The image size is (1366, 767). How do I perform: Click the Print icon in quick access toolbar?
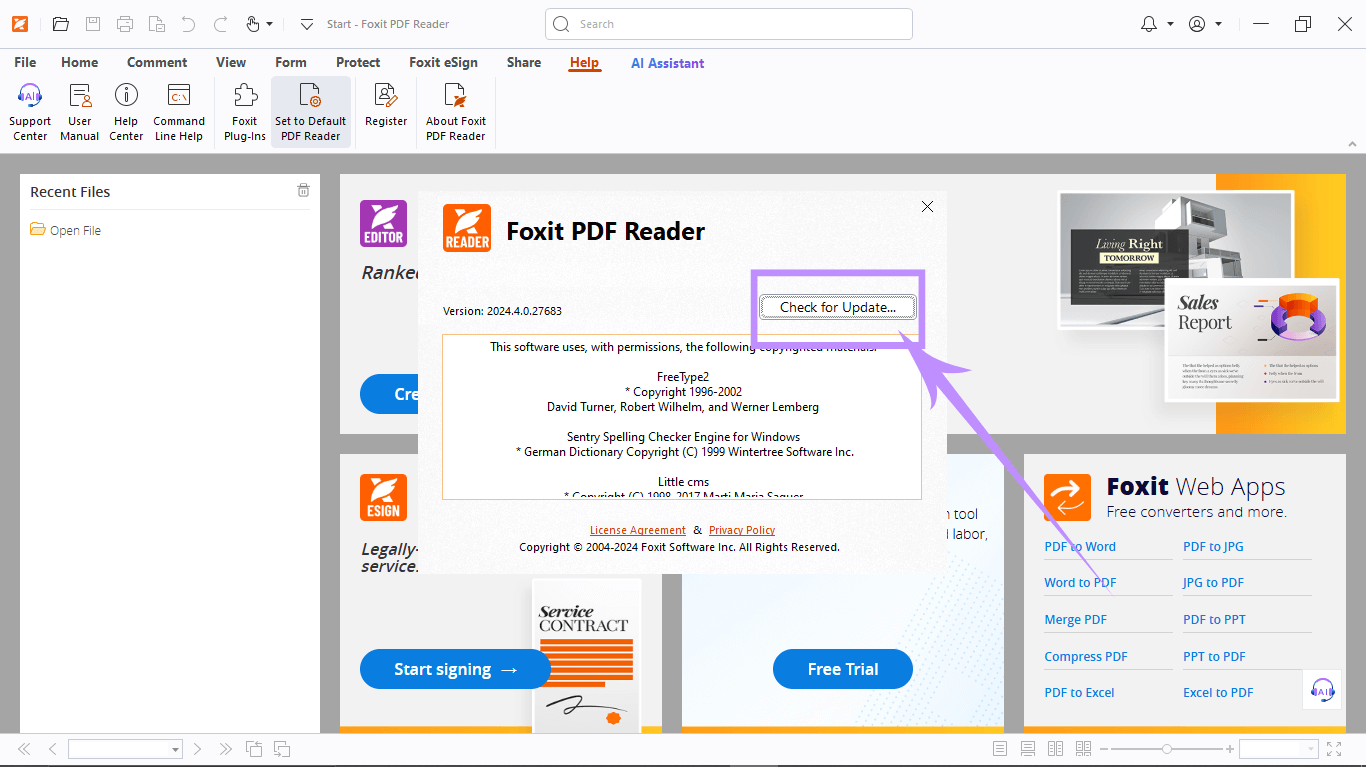coord(125,24)
